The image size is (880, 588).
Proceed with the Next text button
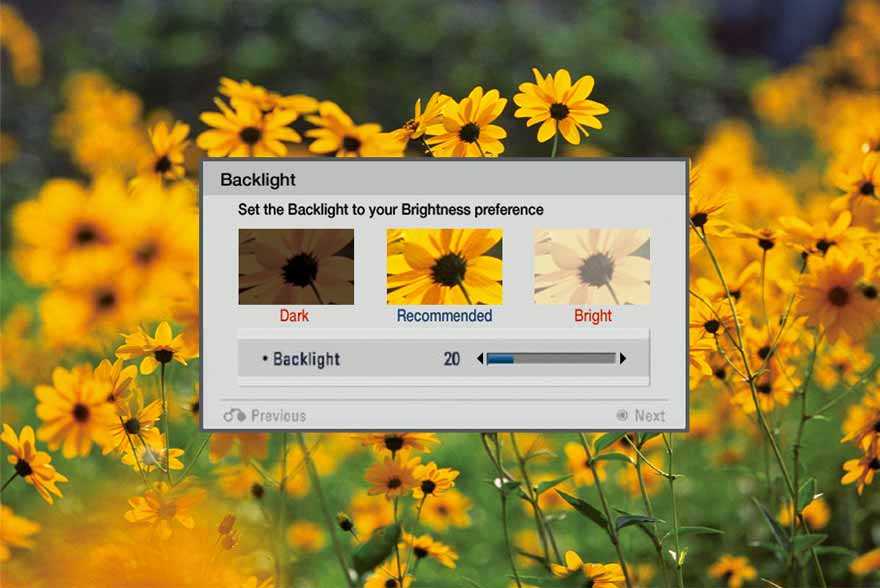pyautogui.click(x=649, y=416)
